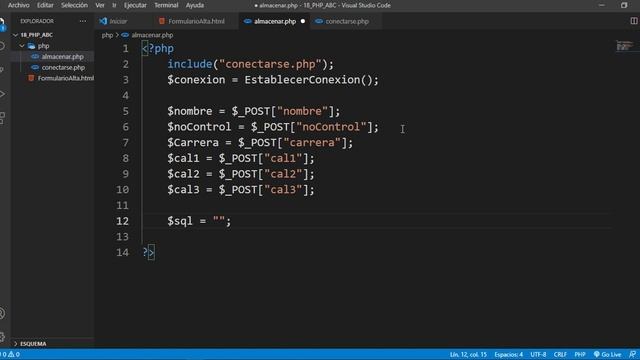The image size is (640, 360).
Task: Place cursor inside $sql empty string
Action: tap(219, 221)
